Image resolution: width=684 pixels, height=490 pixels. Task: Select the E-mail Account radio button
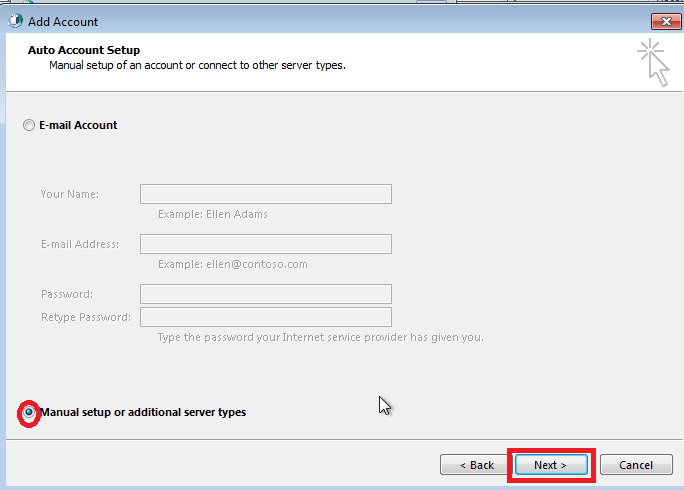pos(29,125)
